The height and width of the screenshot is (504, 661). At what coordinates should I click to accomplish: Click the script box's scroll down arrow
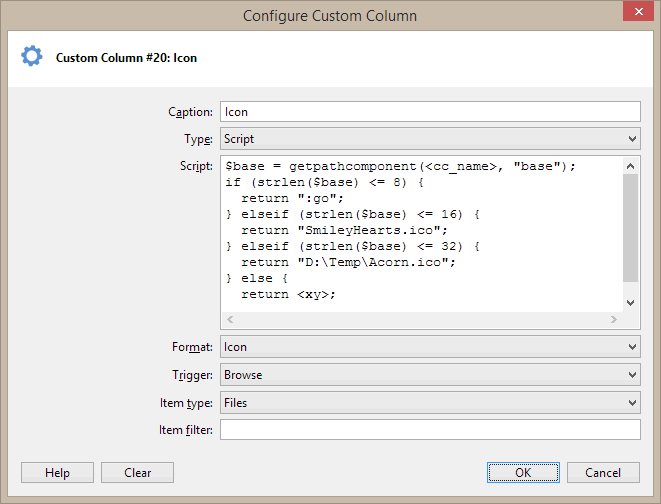point(631,303)
